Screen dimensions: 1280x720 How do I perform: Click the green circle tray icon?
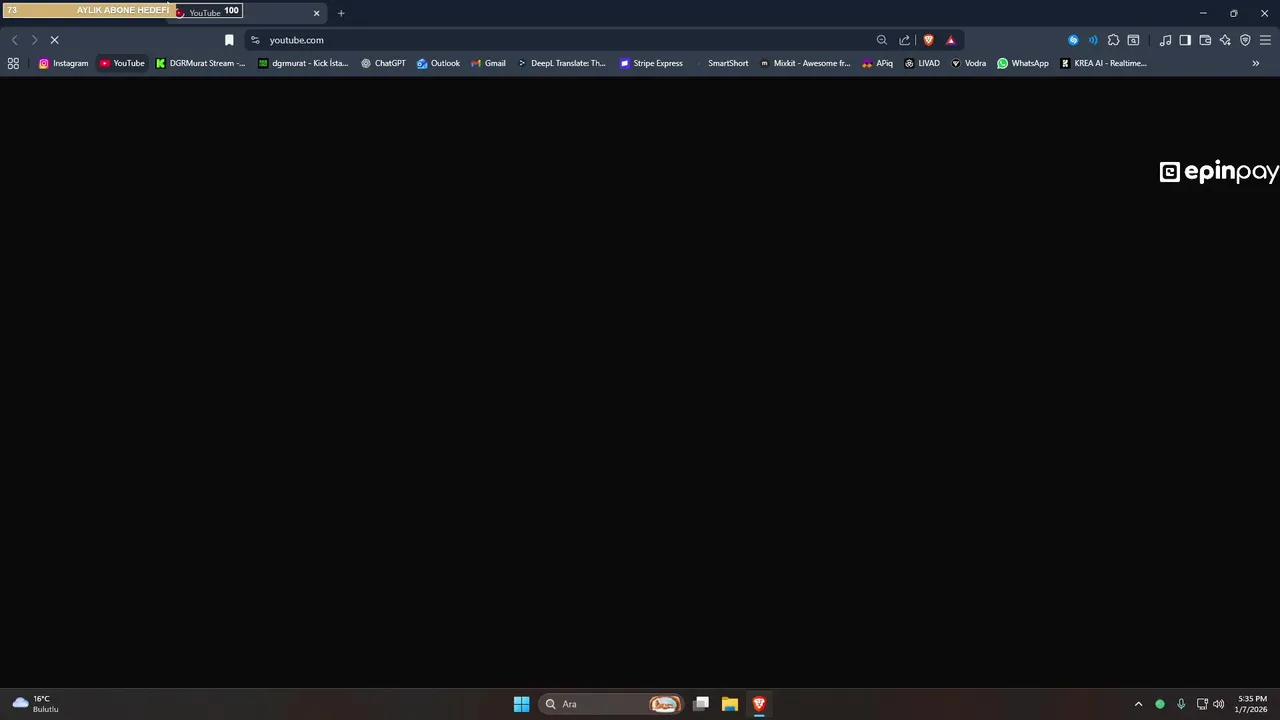pos(1160,704)
